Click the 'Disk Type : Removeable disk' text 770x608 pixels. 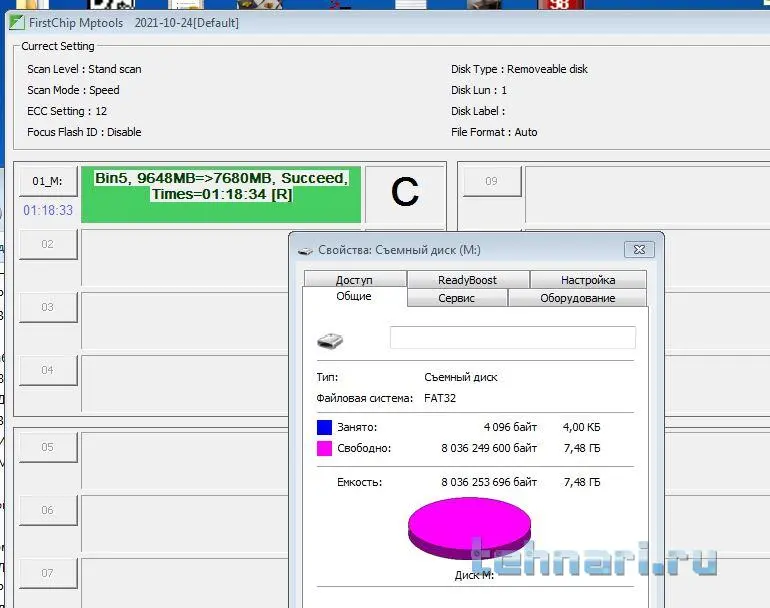pos(519,69)
